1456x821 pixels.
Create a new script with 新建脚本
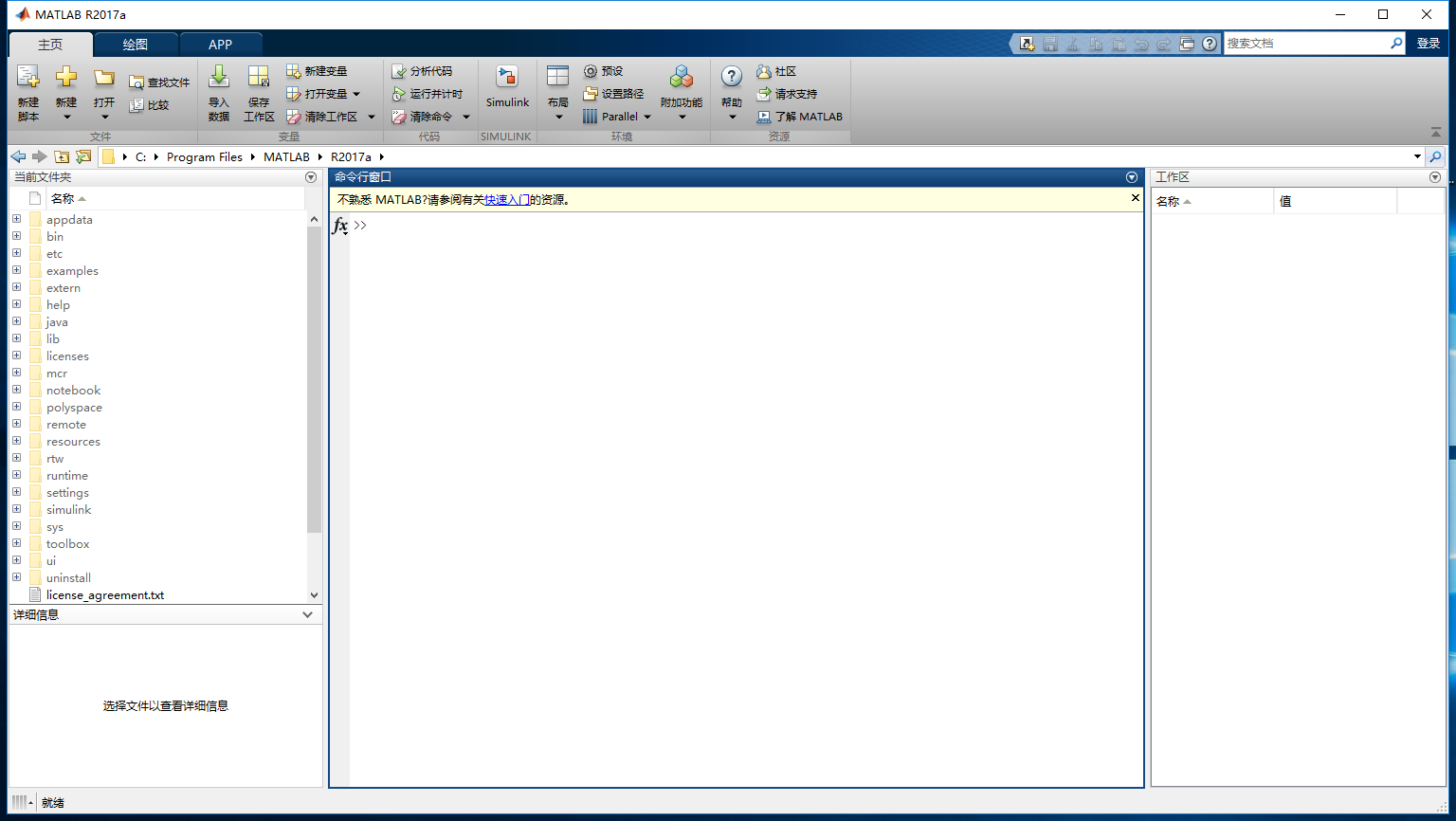click(28, 93)
